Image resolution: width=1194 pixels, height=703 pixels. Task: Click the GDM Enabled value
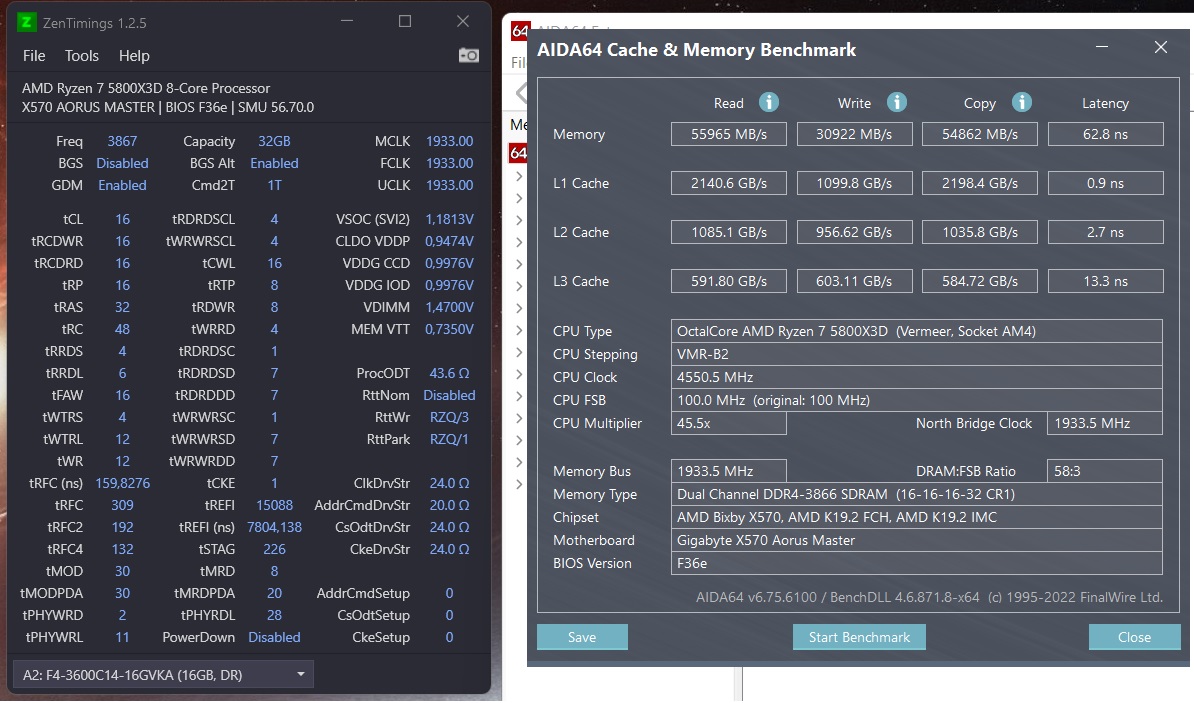point(123,185)
